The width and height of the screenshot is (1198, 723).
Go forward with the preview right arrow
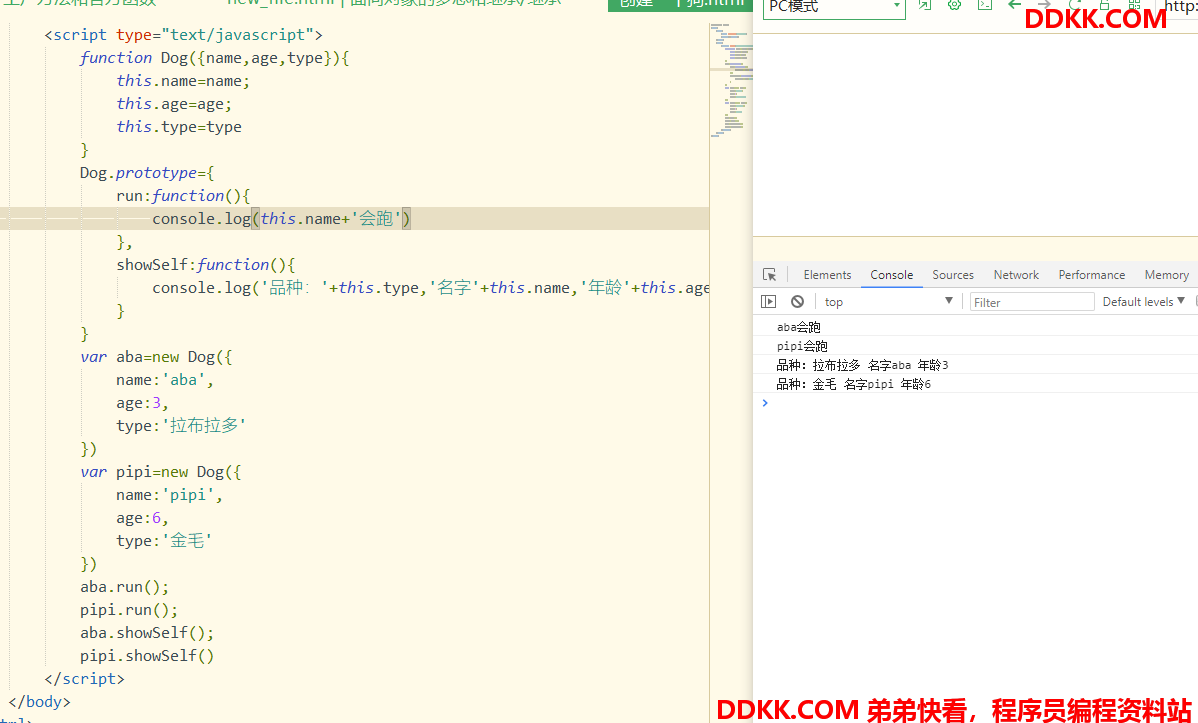(x=1044, y=5)
